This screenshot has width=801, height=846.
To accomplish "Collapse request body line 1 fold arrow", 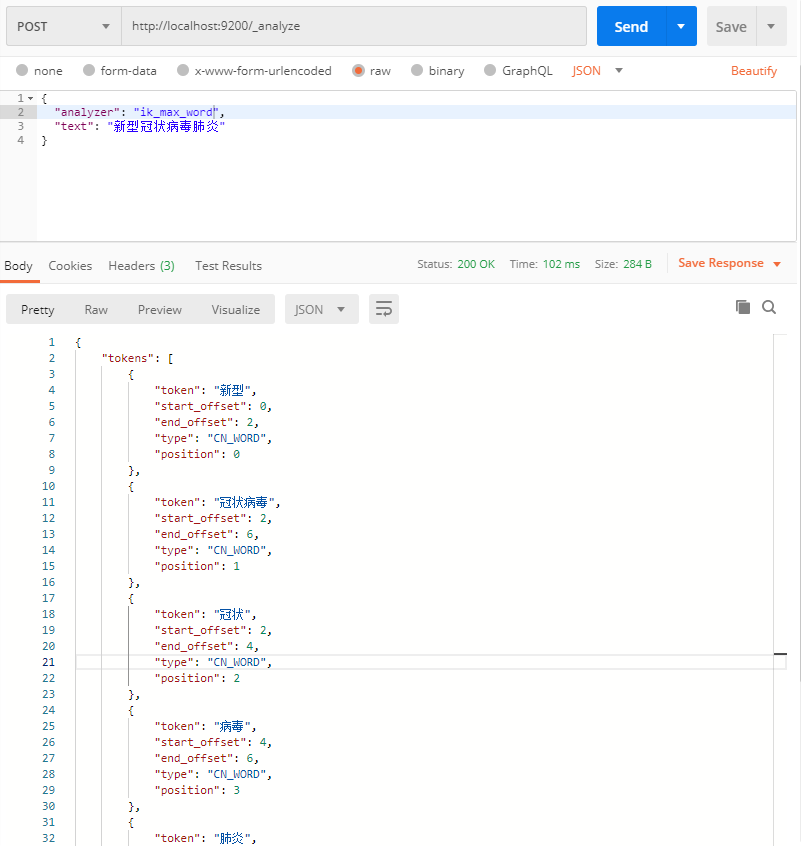I will point(31,98).
